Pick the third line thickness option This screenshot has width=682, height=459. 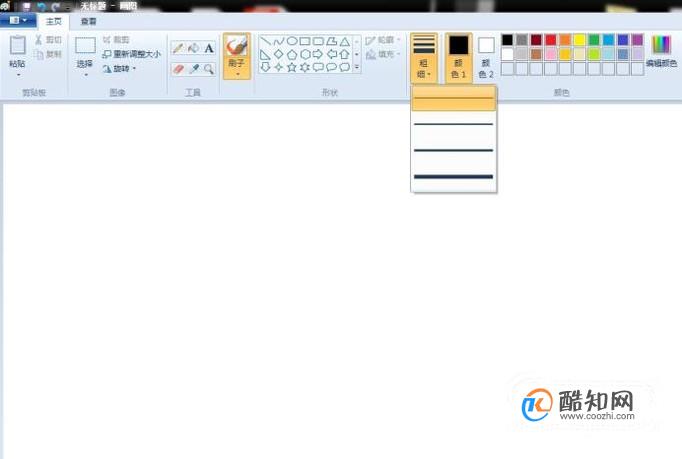click(454, 151)
